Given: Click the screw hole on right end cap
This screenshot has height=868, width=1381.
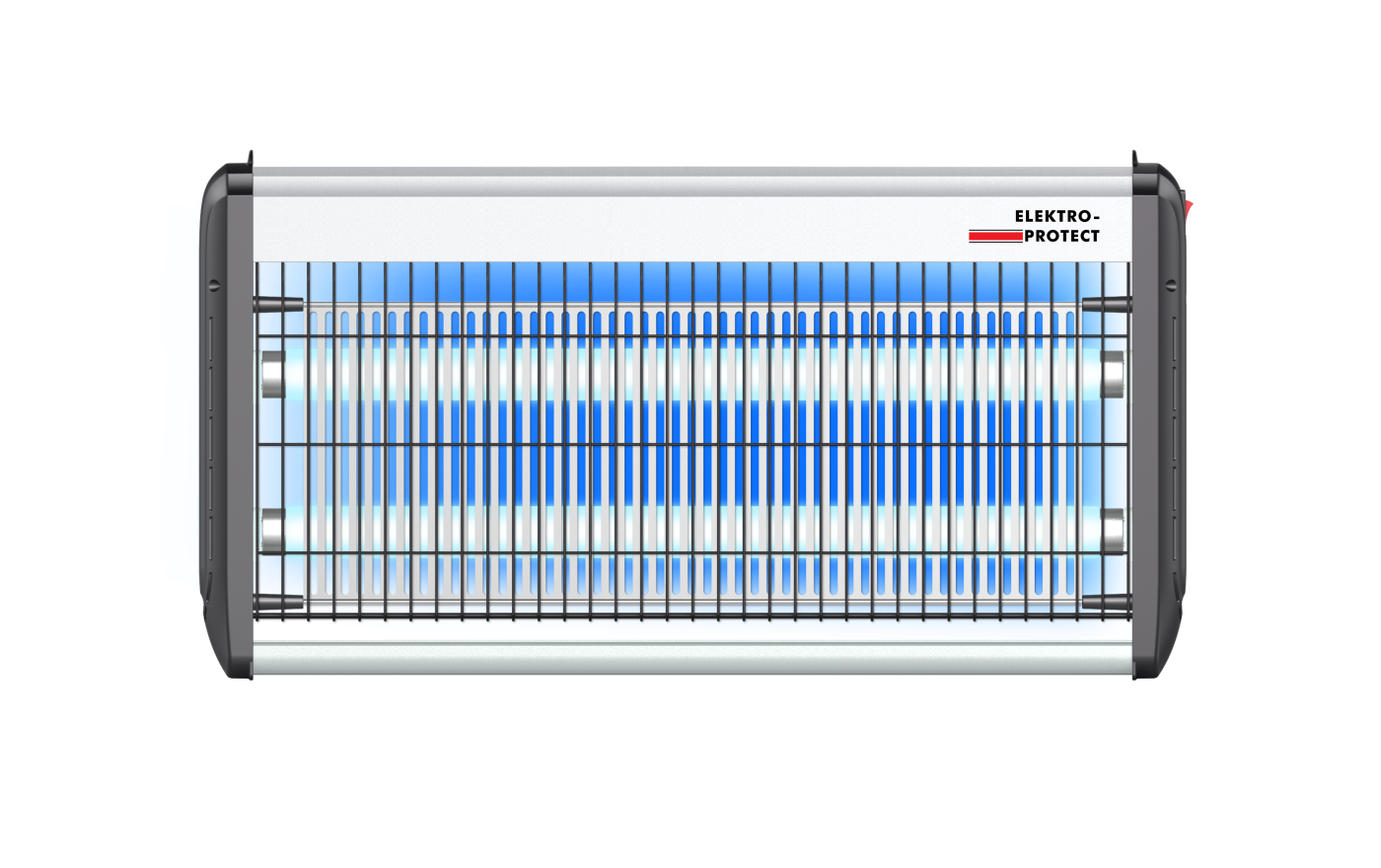Looking at the screenshot, I should coord(1171,285).
